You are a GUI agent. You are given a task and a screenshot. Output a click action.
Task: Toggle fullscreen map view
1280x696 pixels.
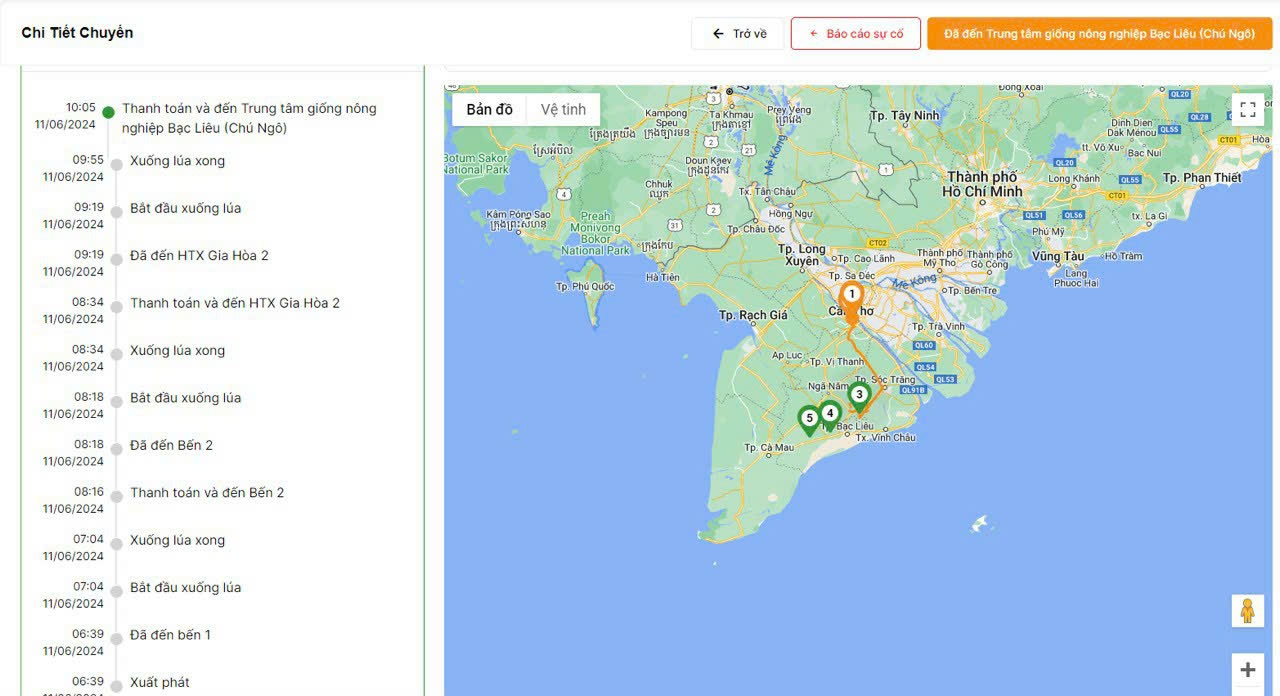click(1247, 110)
